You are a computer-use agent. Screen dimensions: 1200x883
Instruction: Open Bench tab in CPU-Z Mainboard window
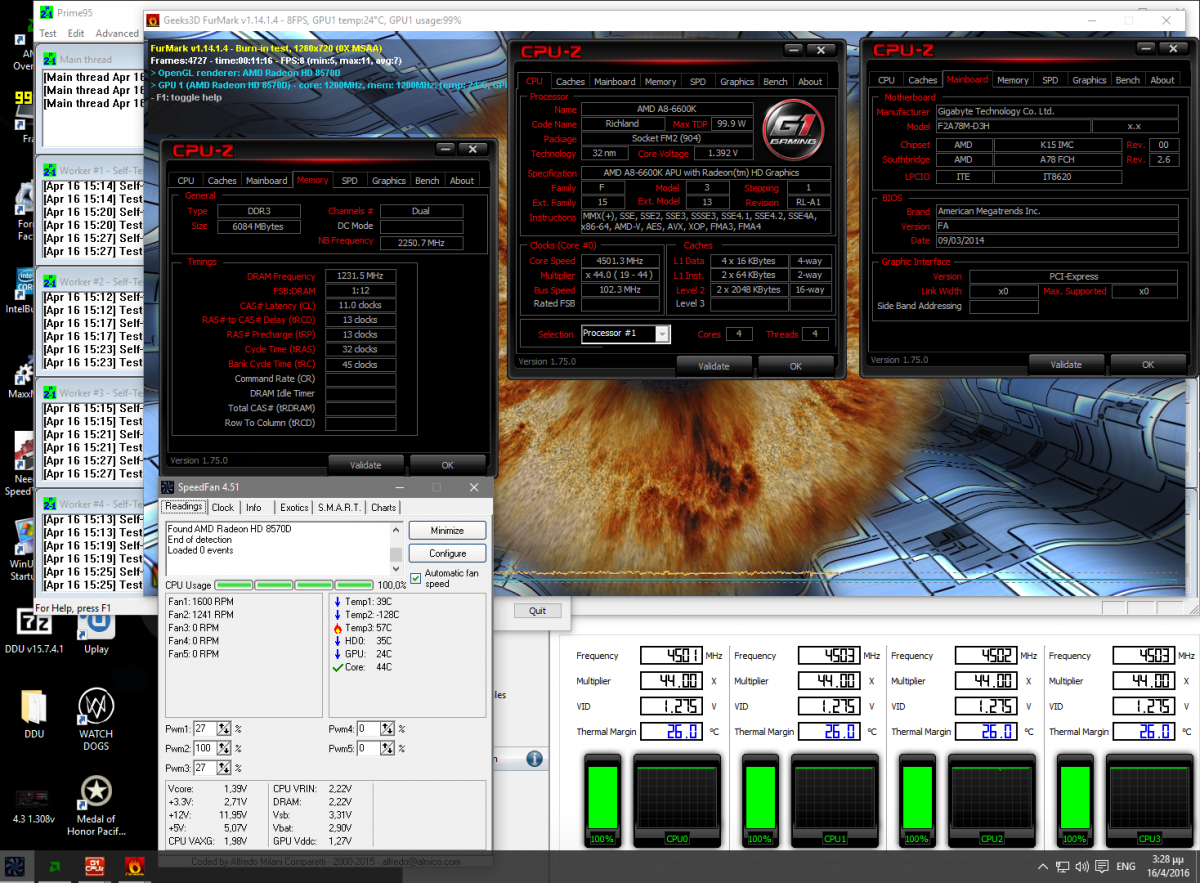tap(1127, 80)
